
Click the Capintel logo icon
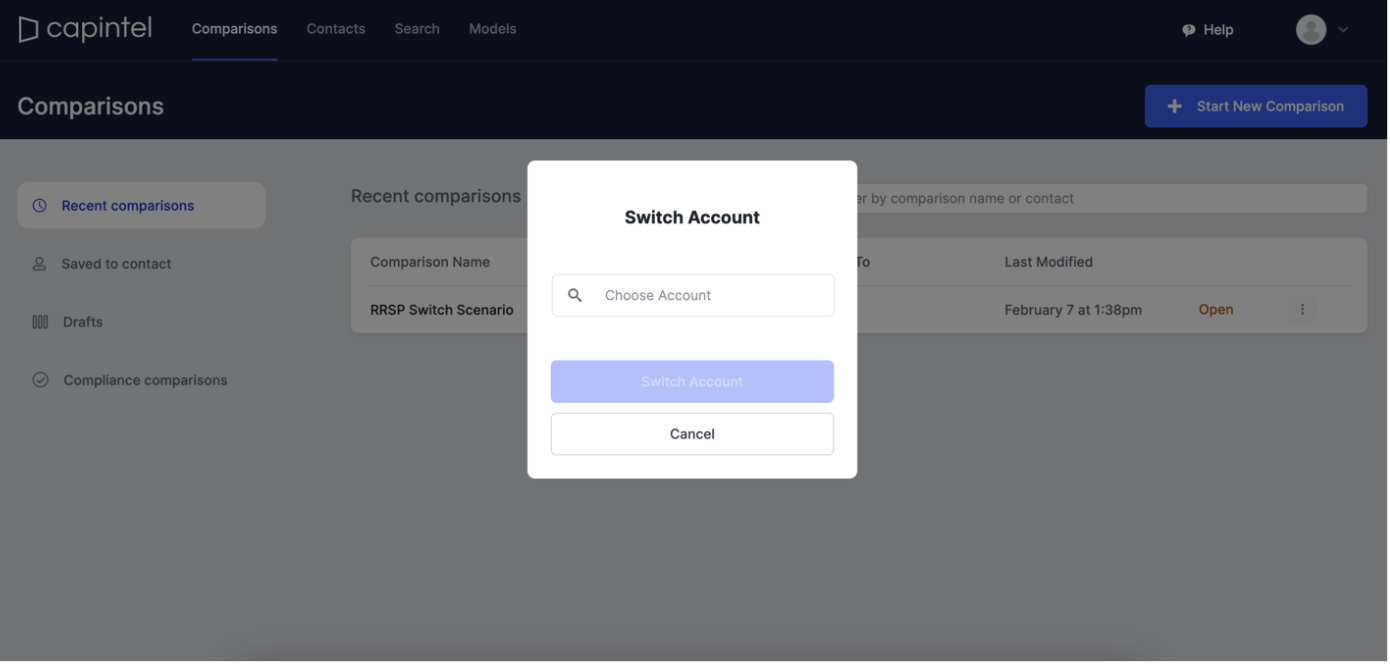tap(28, 30)
